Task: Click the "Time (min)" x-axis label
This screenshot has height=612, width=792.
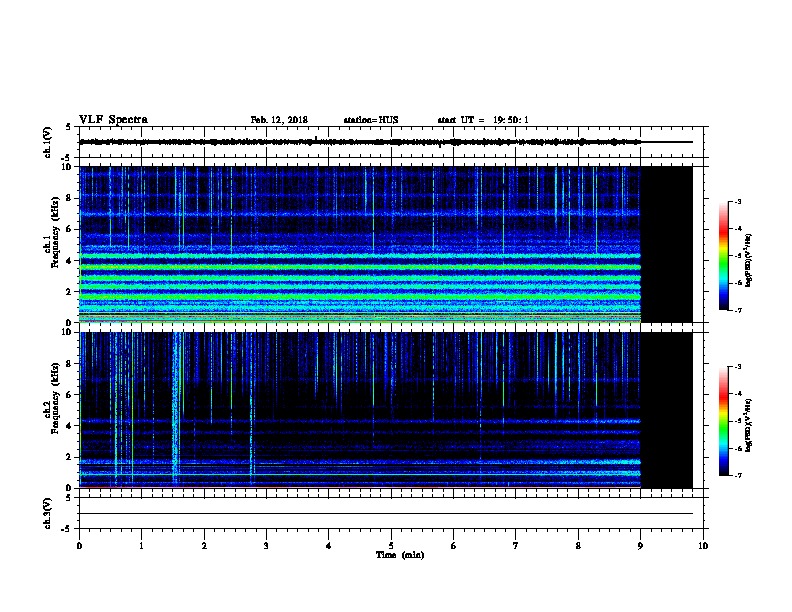Action: pos(400,555)
